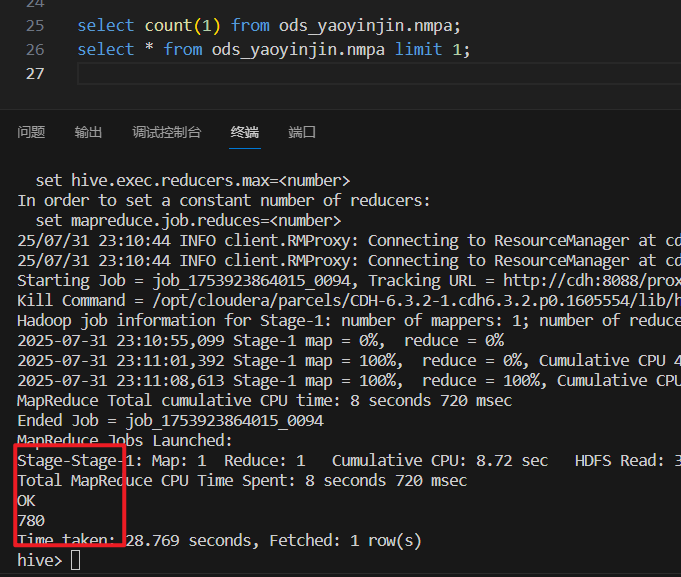This screenshot has height=577, width=681.
Task: Click the OK output line in terminal
Action: 26,500
